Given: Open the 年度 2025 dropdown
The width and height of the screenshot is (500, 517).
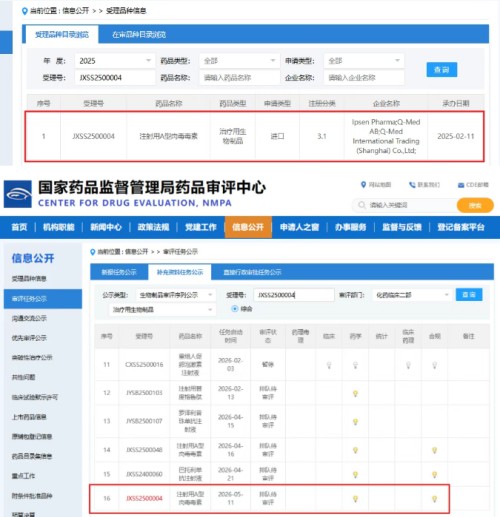Looking at the screenshot, I should pos(115,61).
